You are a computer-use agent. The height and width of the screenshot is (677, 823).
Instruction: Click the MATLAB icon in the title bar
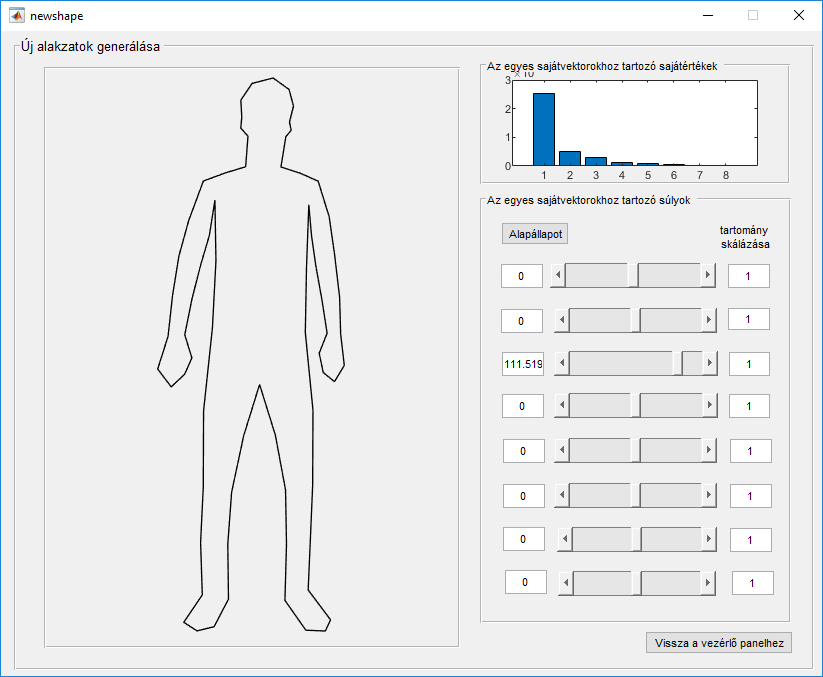16,15
